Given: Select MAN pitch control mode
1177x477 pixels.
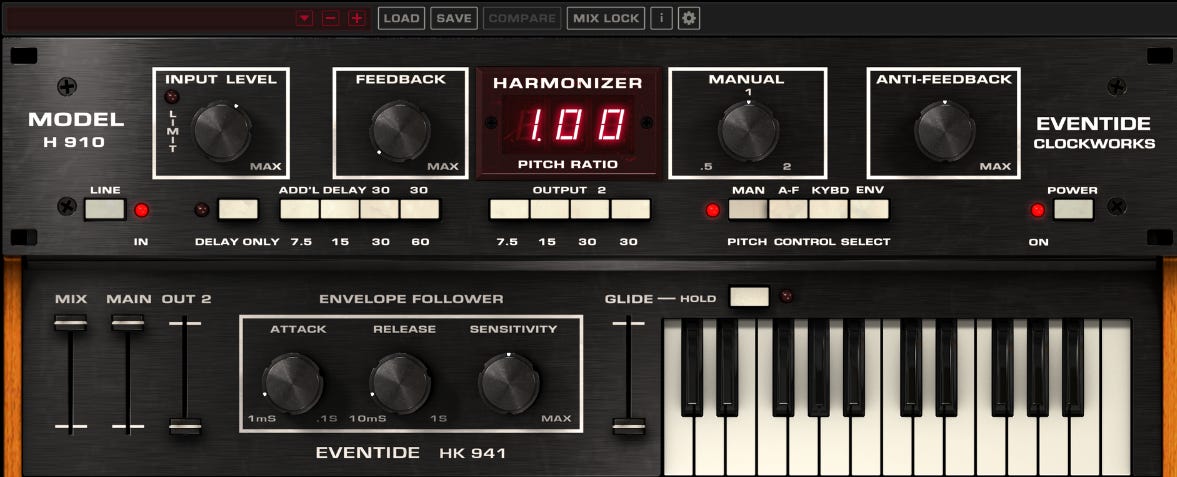Looking at the screenshot, I should [748, 210].
